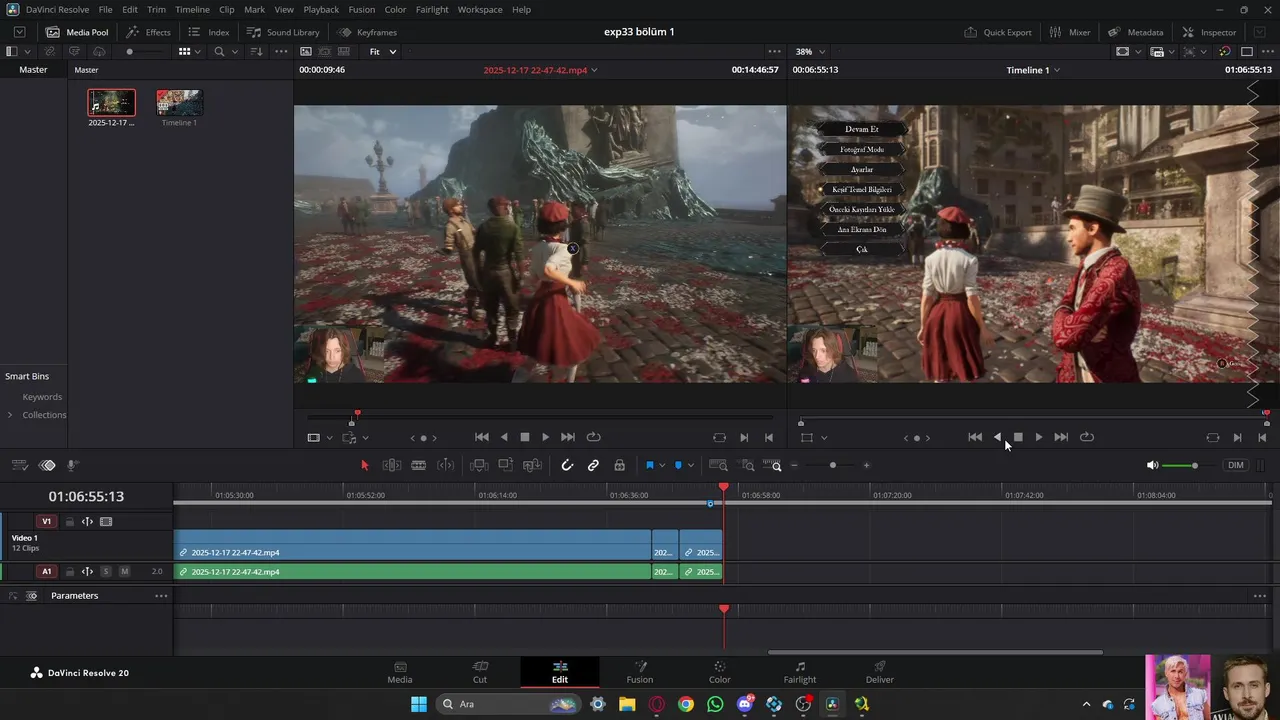1280x720 pixels.
Task: Open the Playback menu
Action: [x=321, y=9]
